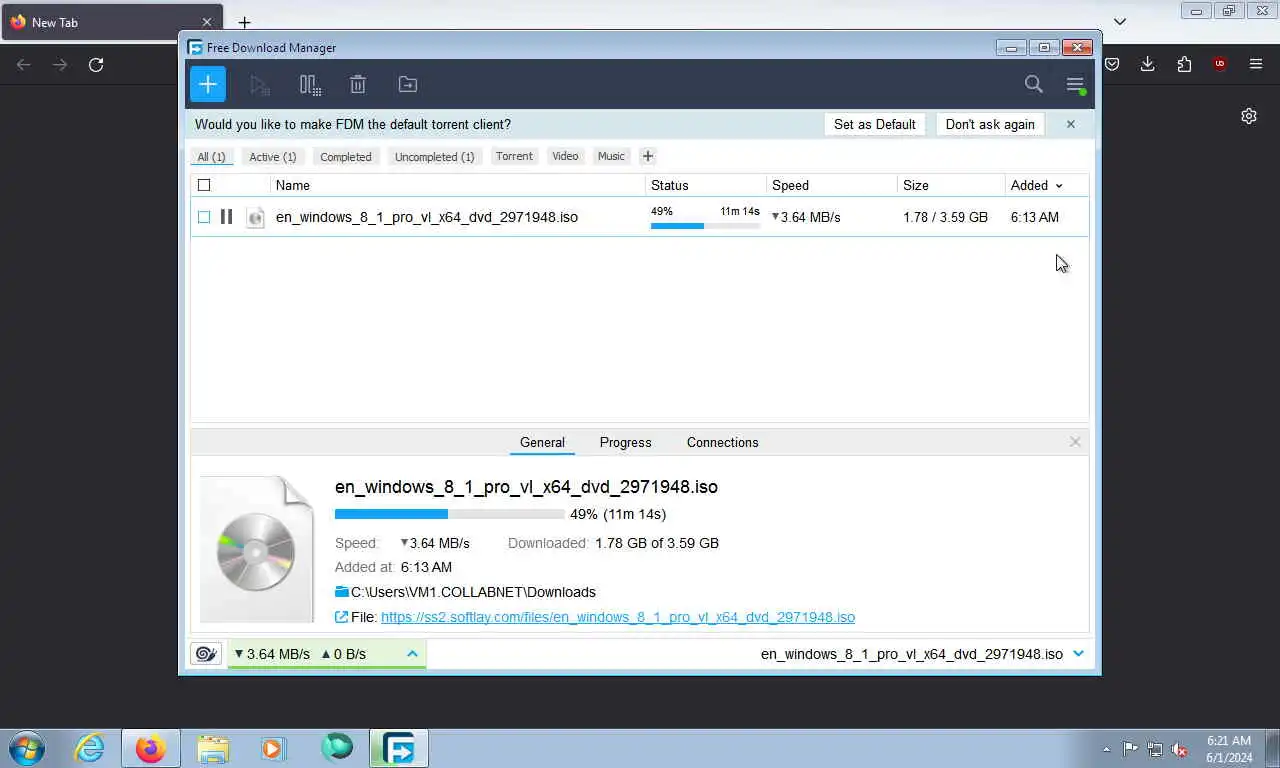Expand bottom-right download name chevron
1280x768 pixels.
pyautogui.click(x=1078, y=654)
